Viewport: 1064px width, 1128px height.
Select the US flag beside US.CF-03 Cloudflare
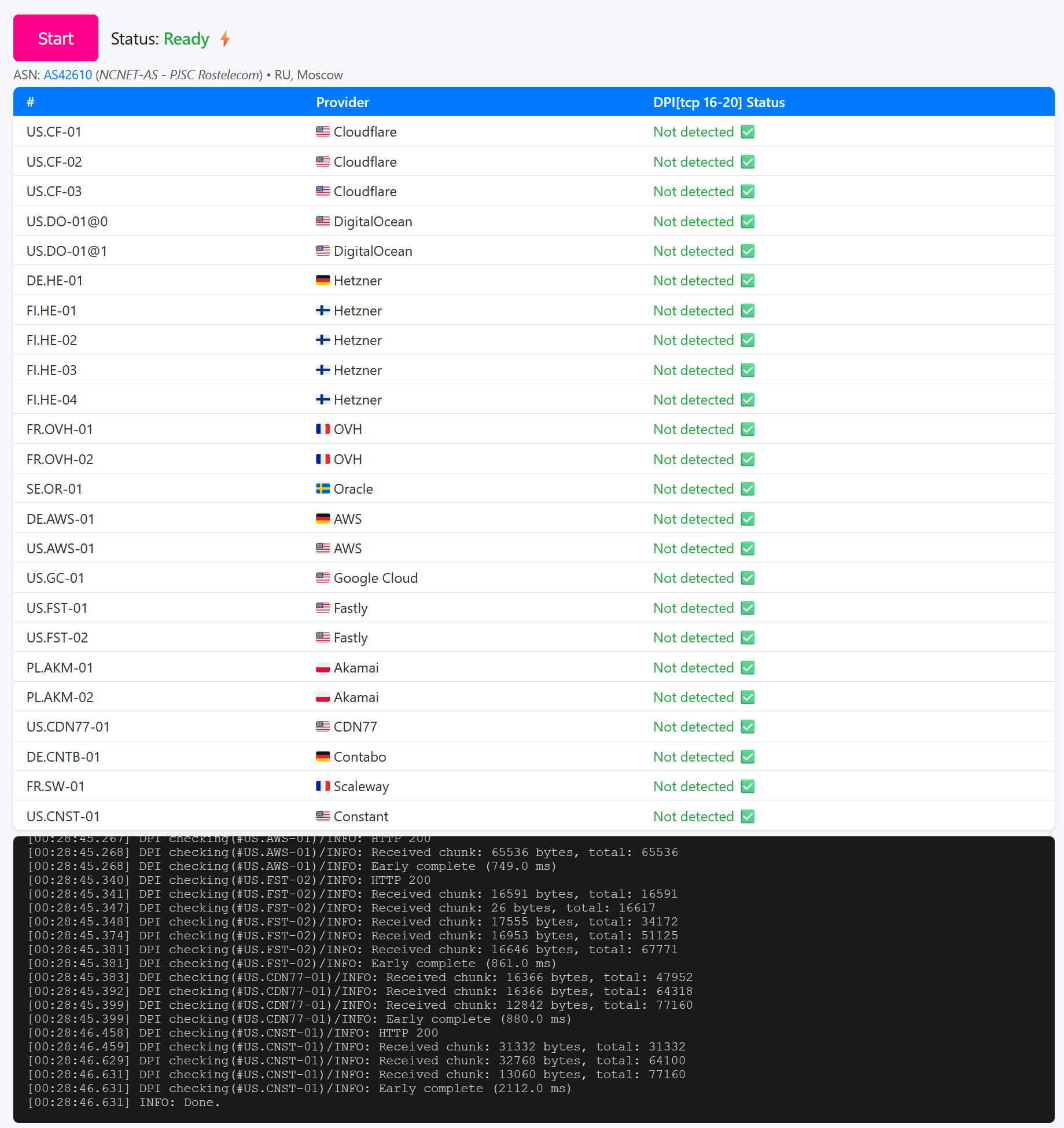click(323, 191)
